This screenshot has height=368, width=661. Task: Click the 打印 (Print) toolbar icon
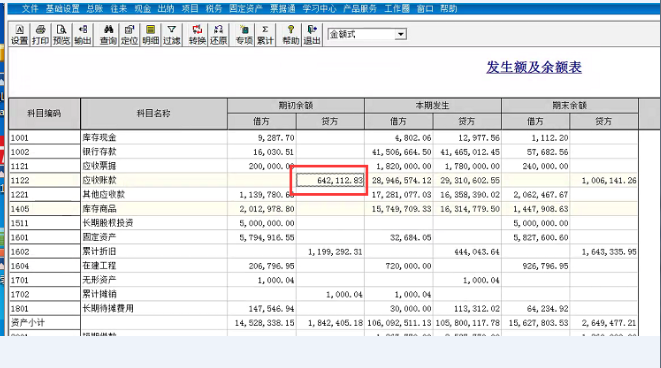click(x=40, y=35)
